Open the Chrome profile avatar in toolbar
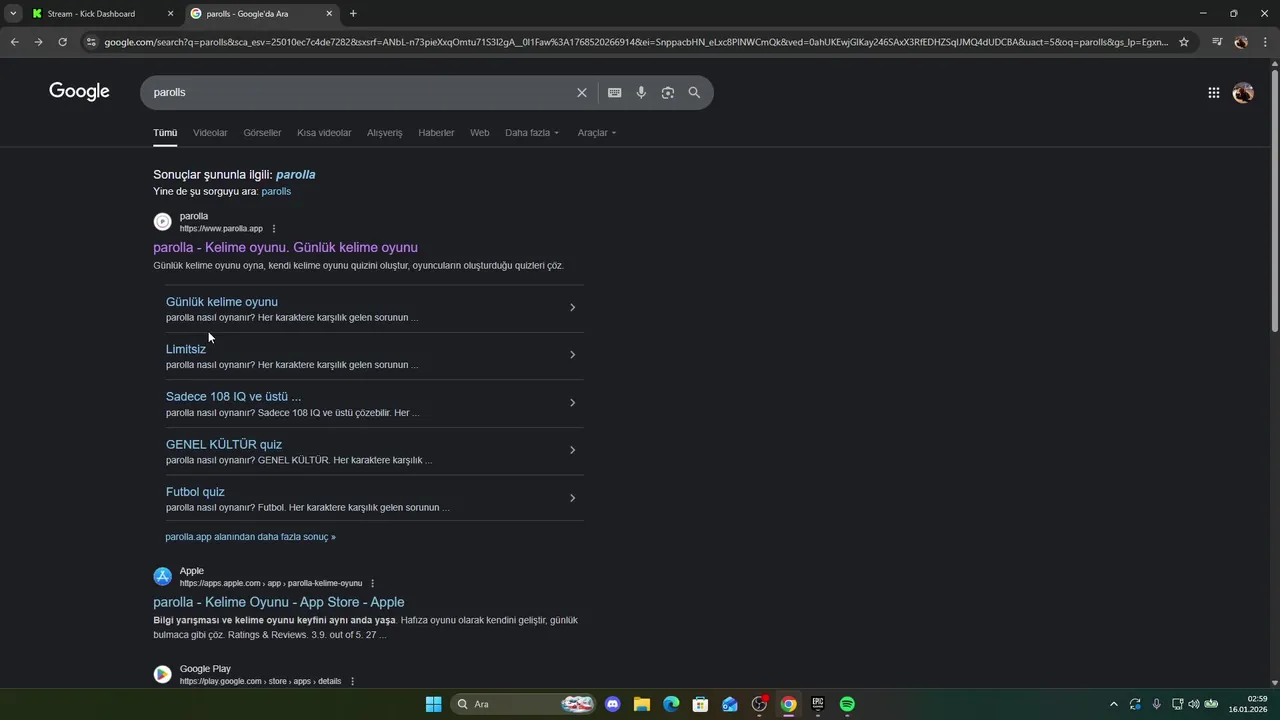Image resolution: width=1280 pixels, height=720 pixels. tap(1241, 42)
